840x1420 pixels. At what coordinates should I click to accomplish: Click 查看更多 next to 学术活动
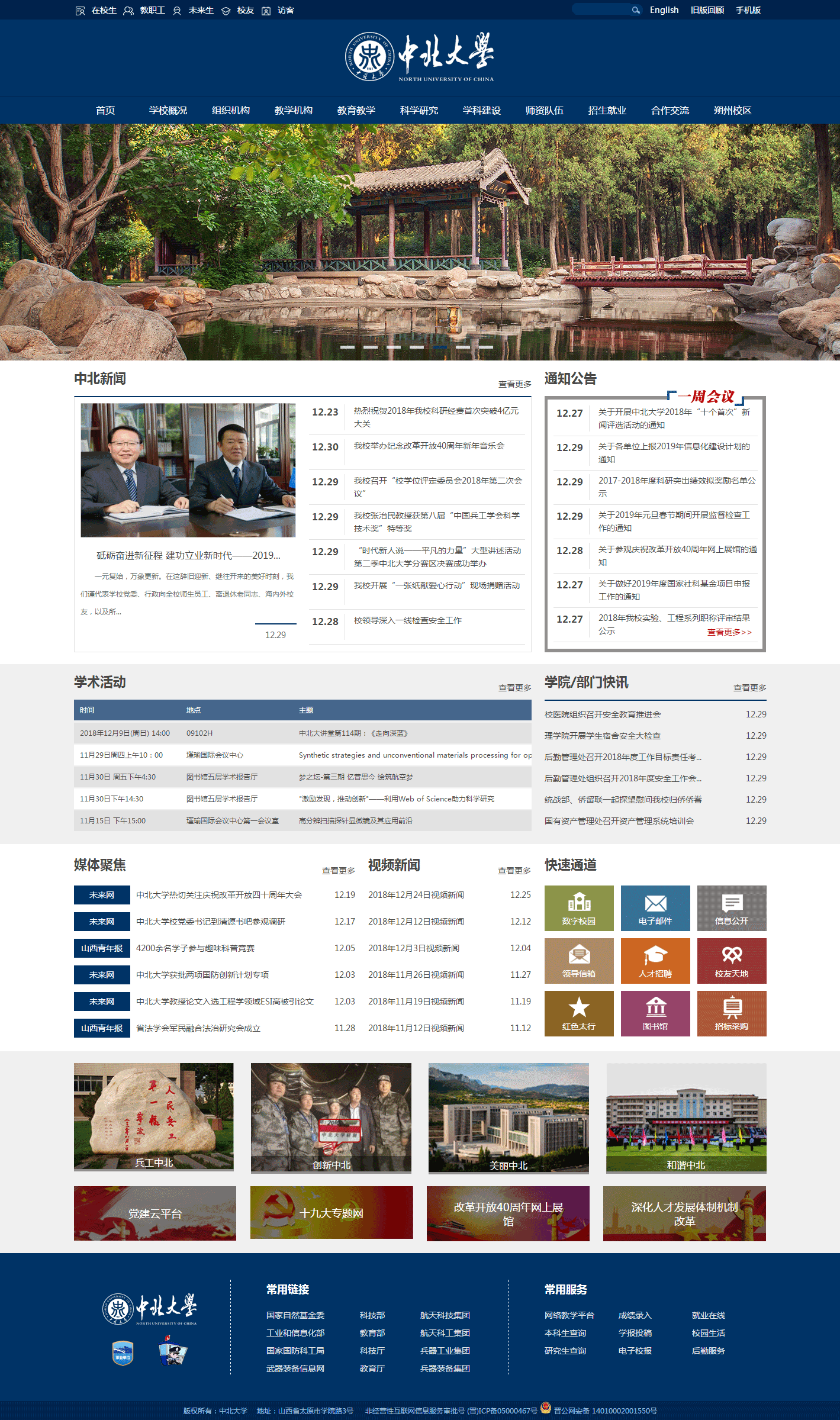click(515, 688)
